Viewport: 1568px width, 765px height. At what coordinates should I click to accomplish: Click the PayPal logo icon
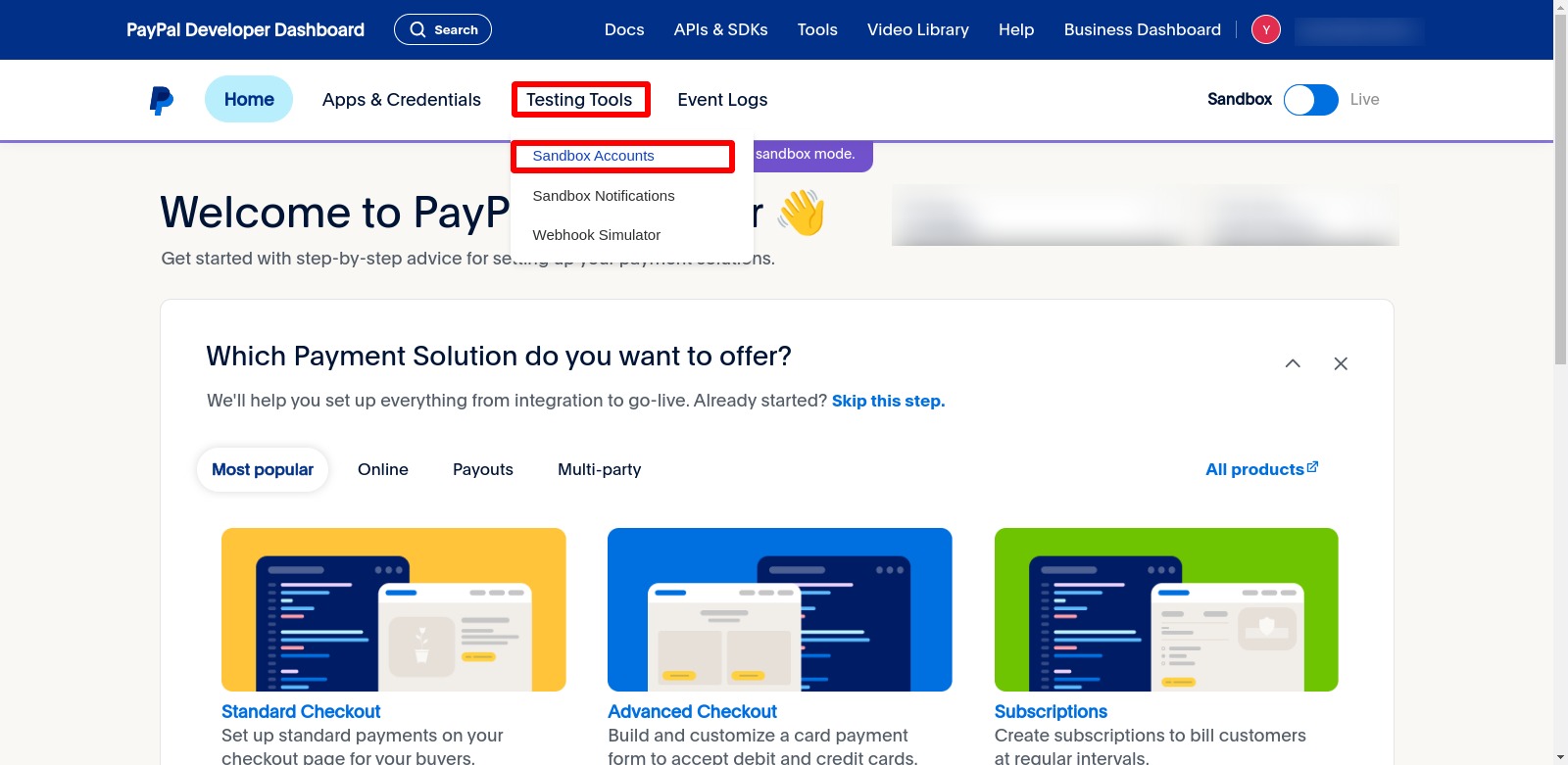162,100
